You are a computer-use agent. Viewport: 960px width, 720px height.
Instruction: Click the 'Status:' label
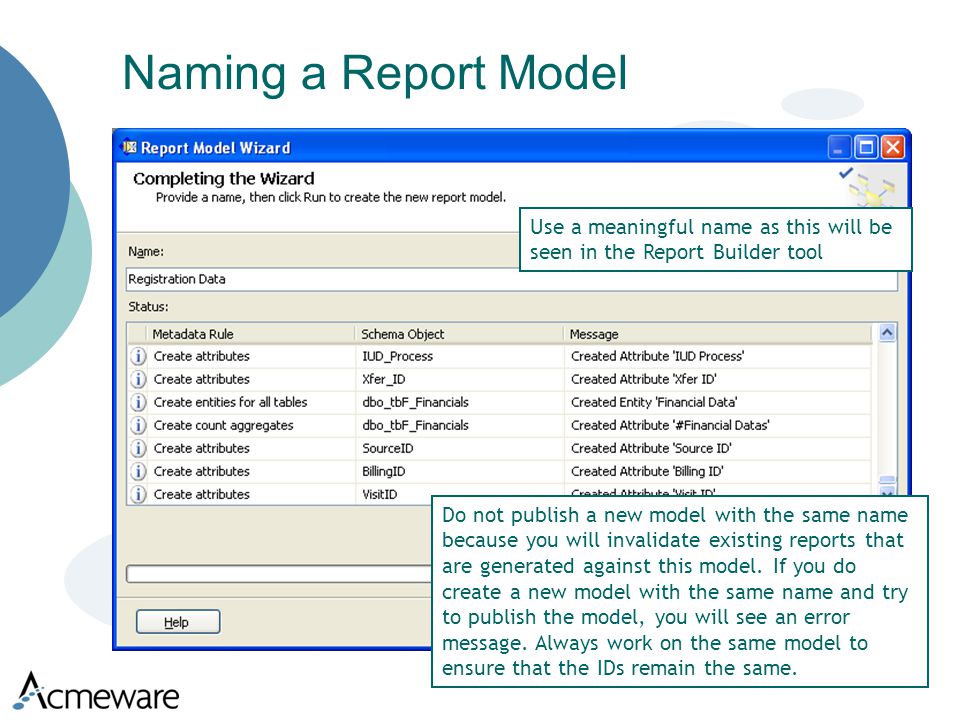pyautogui.click(x=148, y=307)
